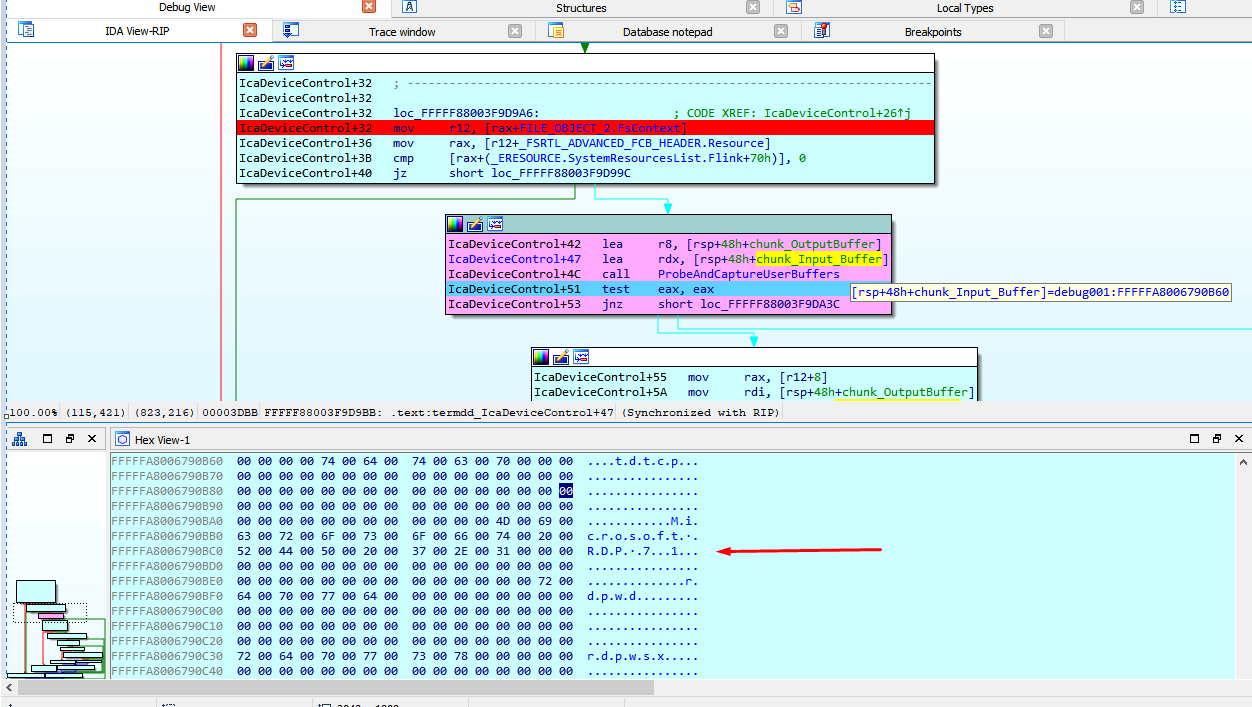Click hex row address FFFFFA8006790BF0
This screenshot has width=1252, height=707.
click(x=168, y=596)
